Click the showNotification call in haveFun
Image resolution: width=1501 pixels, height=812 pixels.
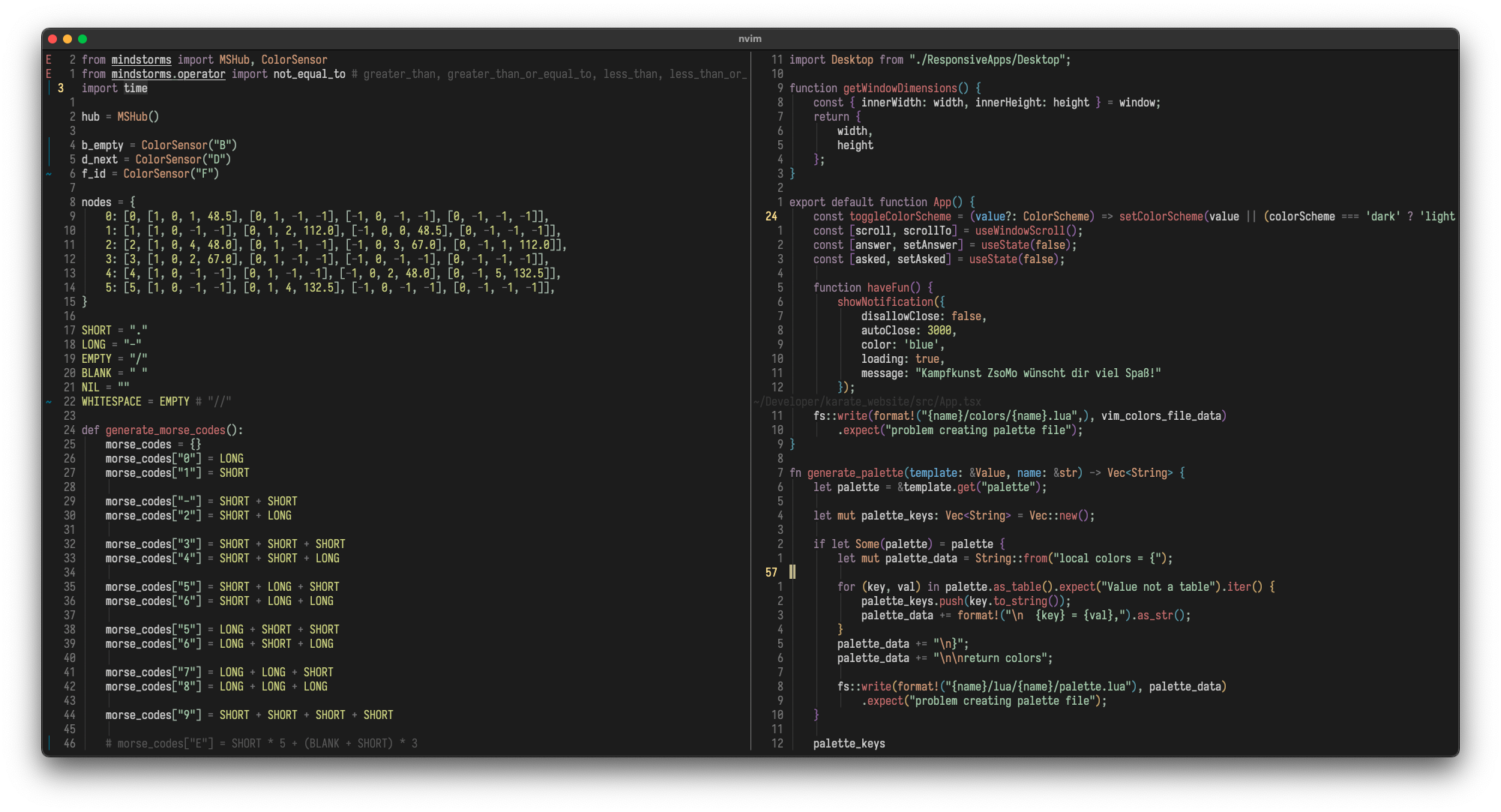click(x=885, y=302)
